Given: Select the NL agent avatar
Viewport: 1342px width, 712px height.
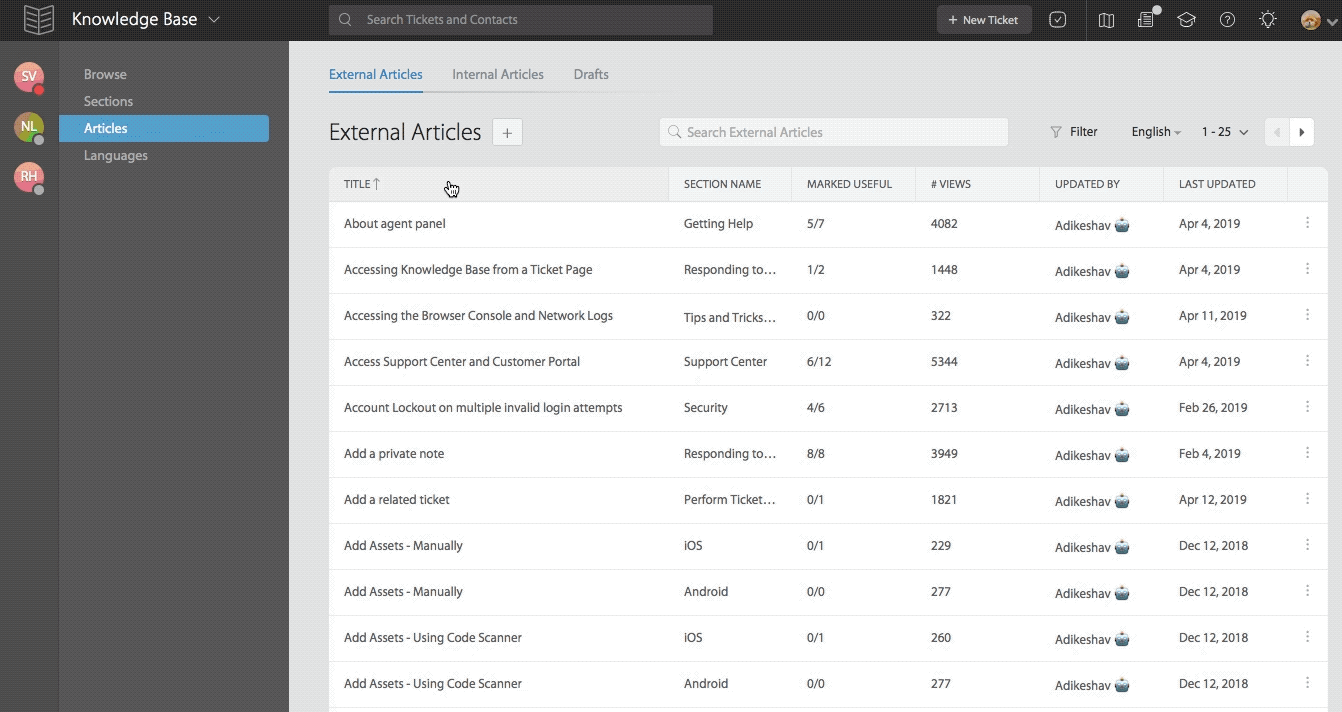Looking at the screenshot, I should (29, 127).
